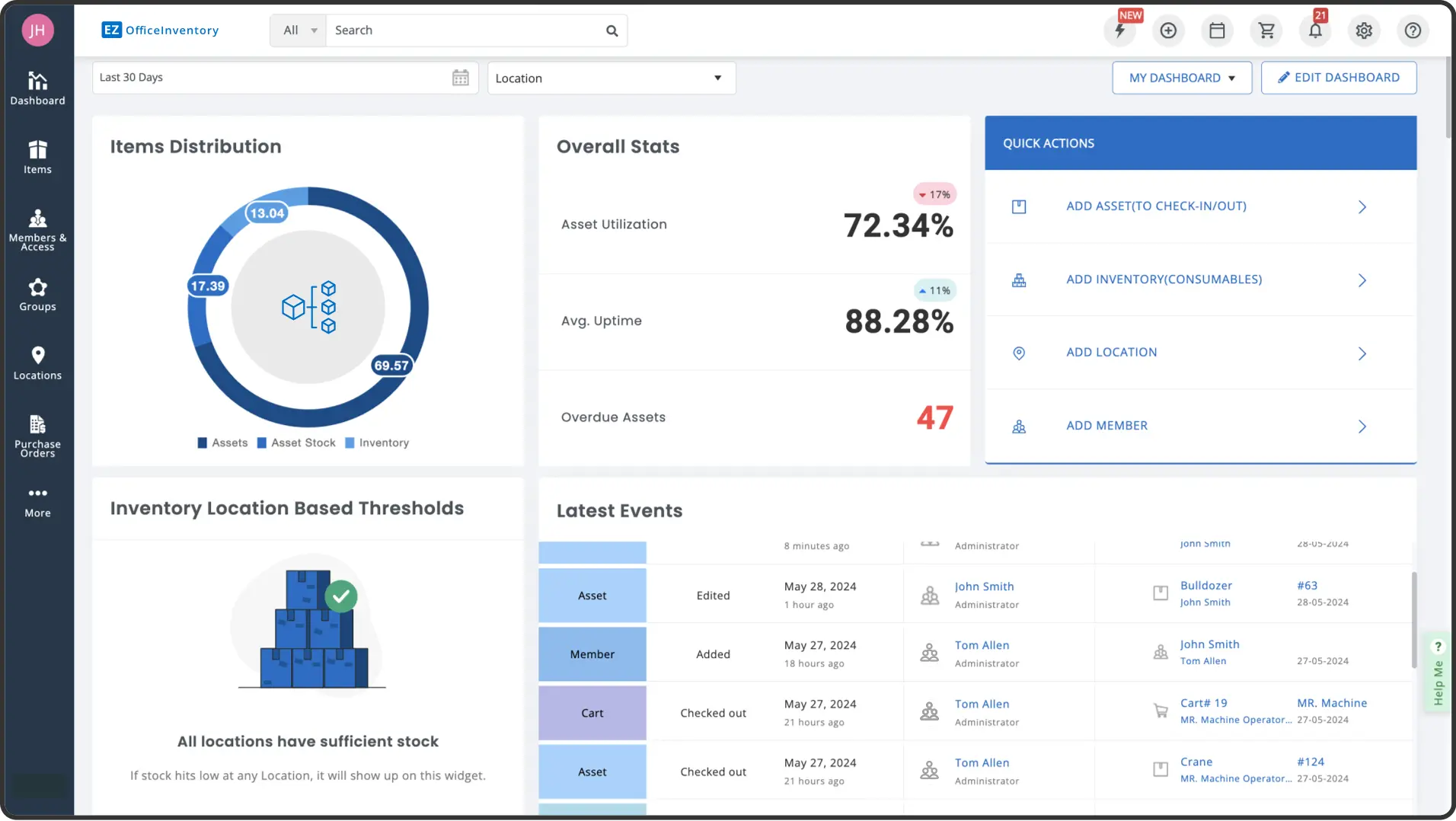Click John Smith link in Latest Events
This screenshot has height=821, width=1456.
click(984, 586)
